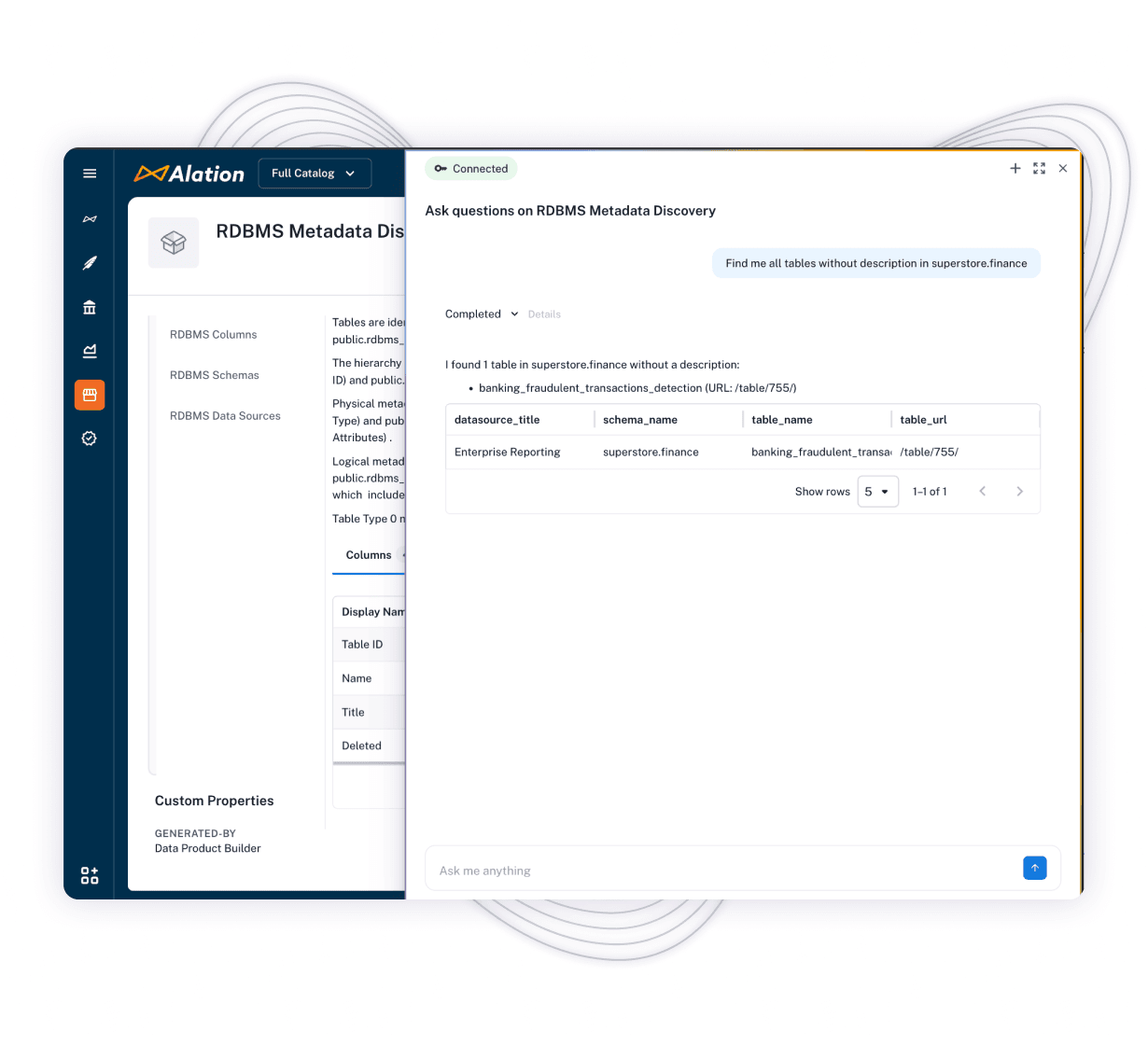The image size is (1148, 1045).
Task: Click the next page pagination arrow
Action: pos(1019,491)
